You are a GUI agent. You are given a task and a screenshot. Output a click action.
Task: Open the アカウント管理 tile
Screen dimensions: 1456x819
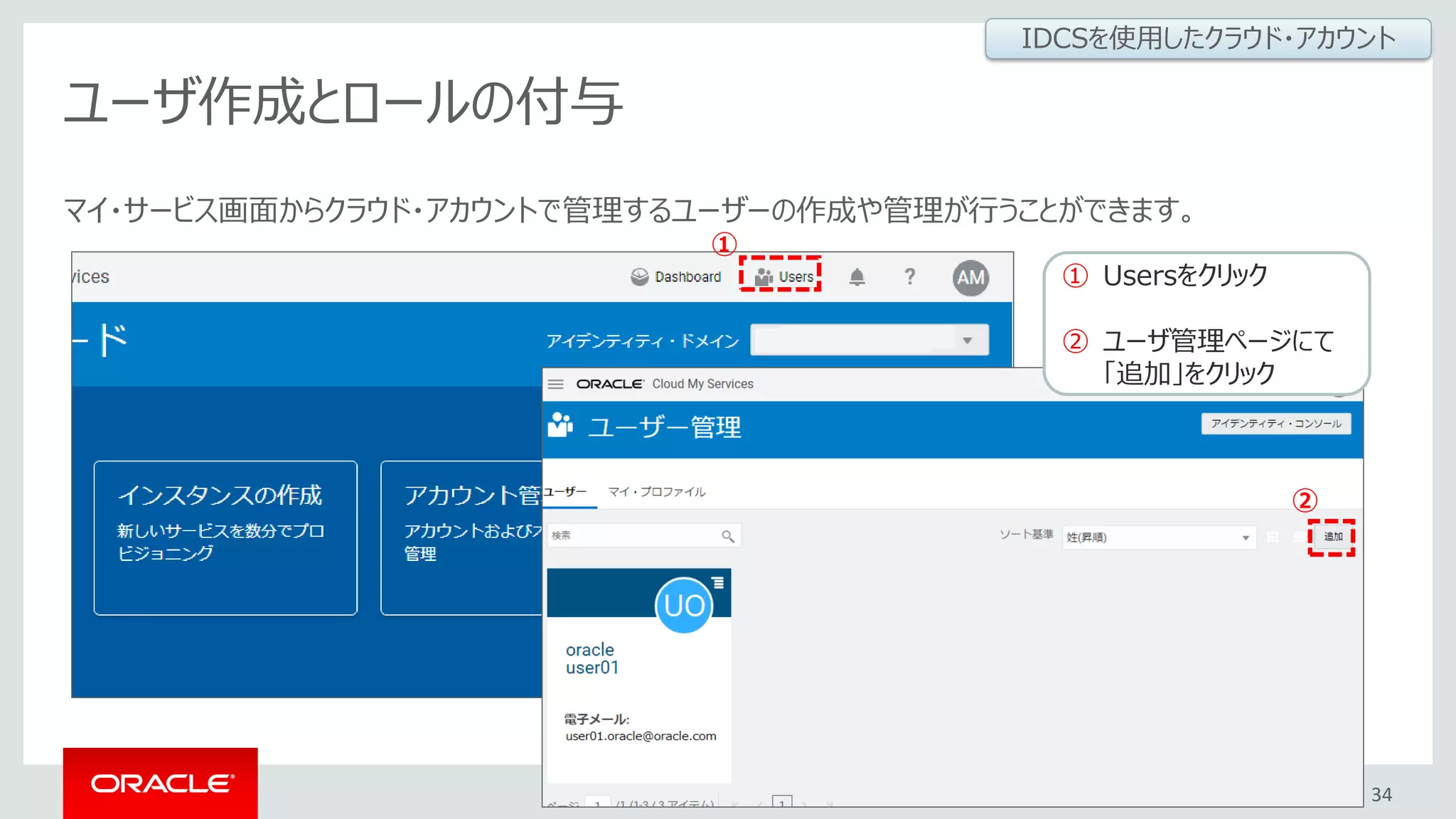click(x=461, y=537)
